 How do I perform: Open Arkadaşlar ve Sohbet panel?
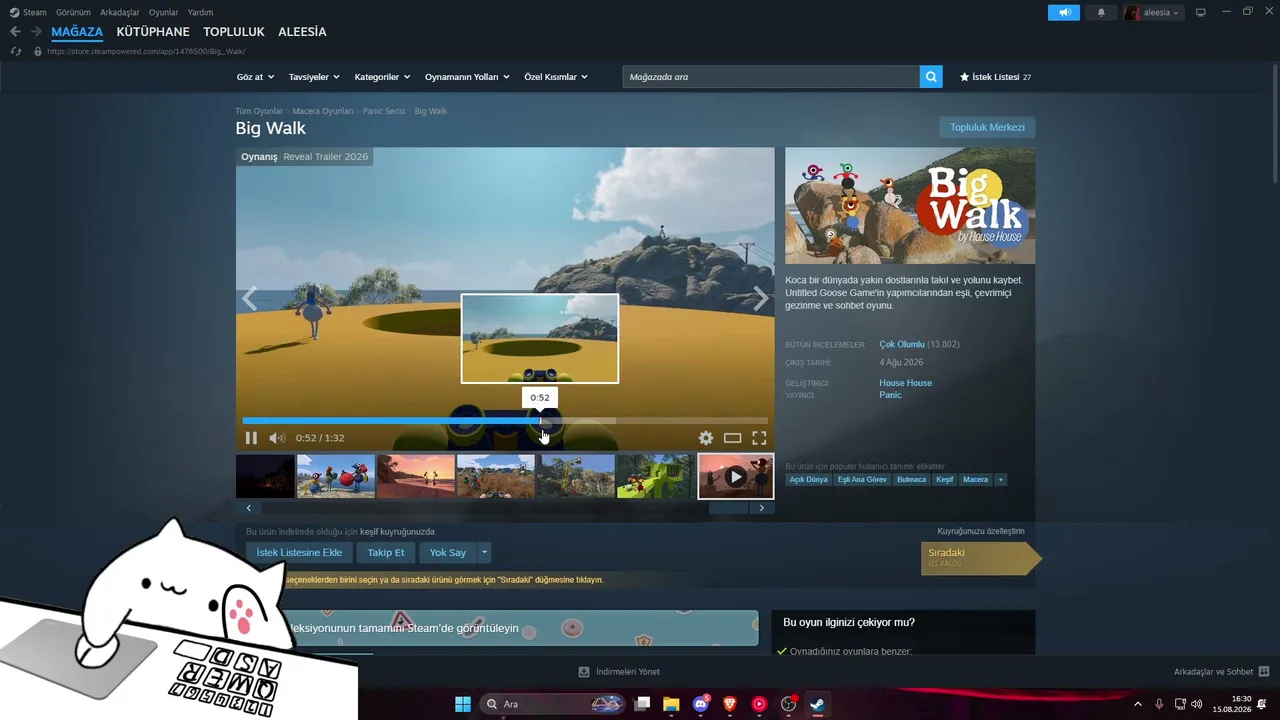[x=1221, y=672]
